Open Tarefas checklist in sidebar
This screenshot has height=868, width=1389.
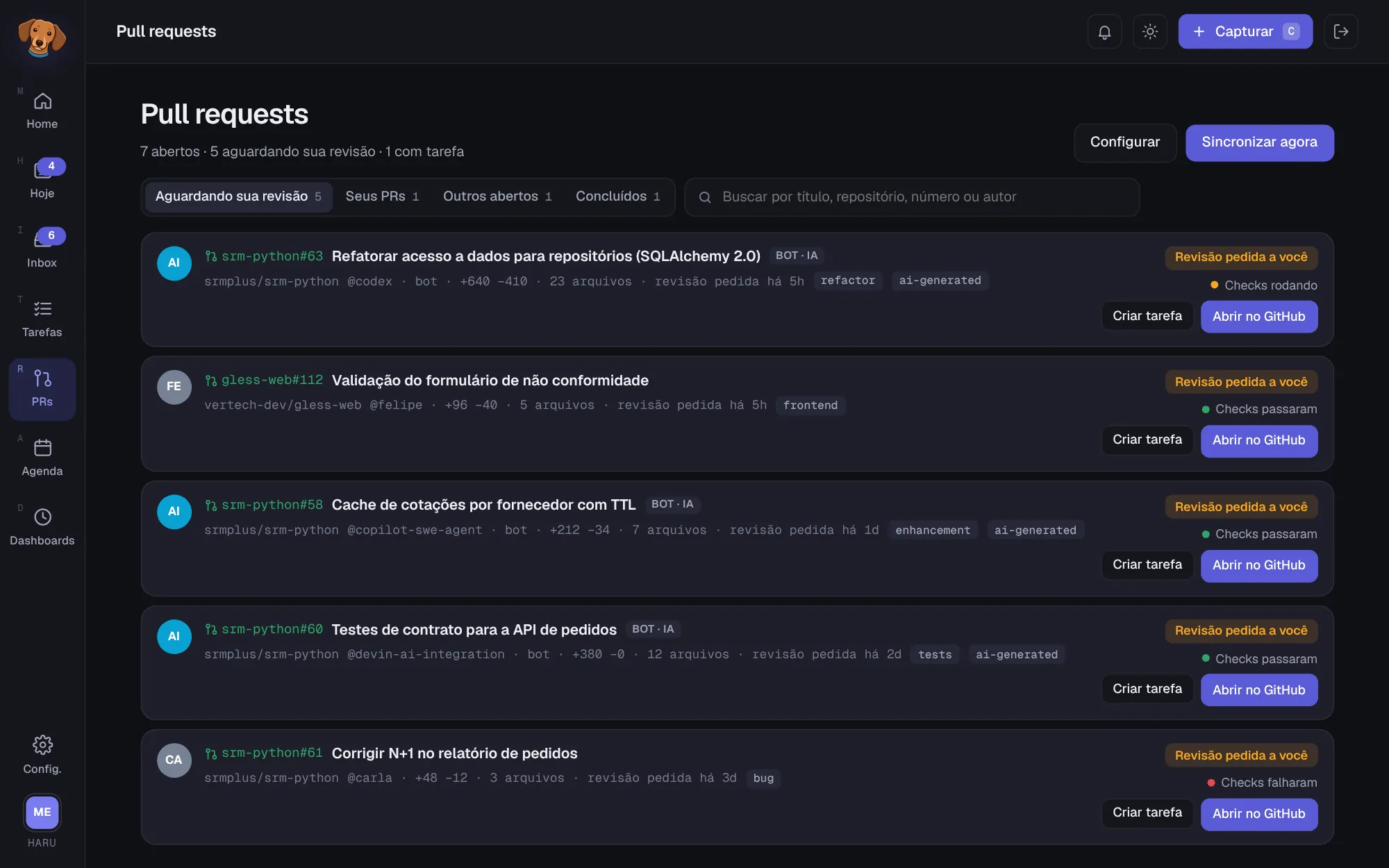(42, 319)
